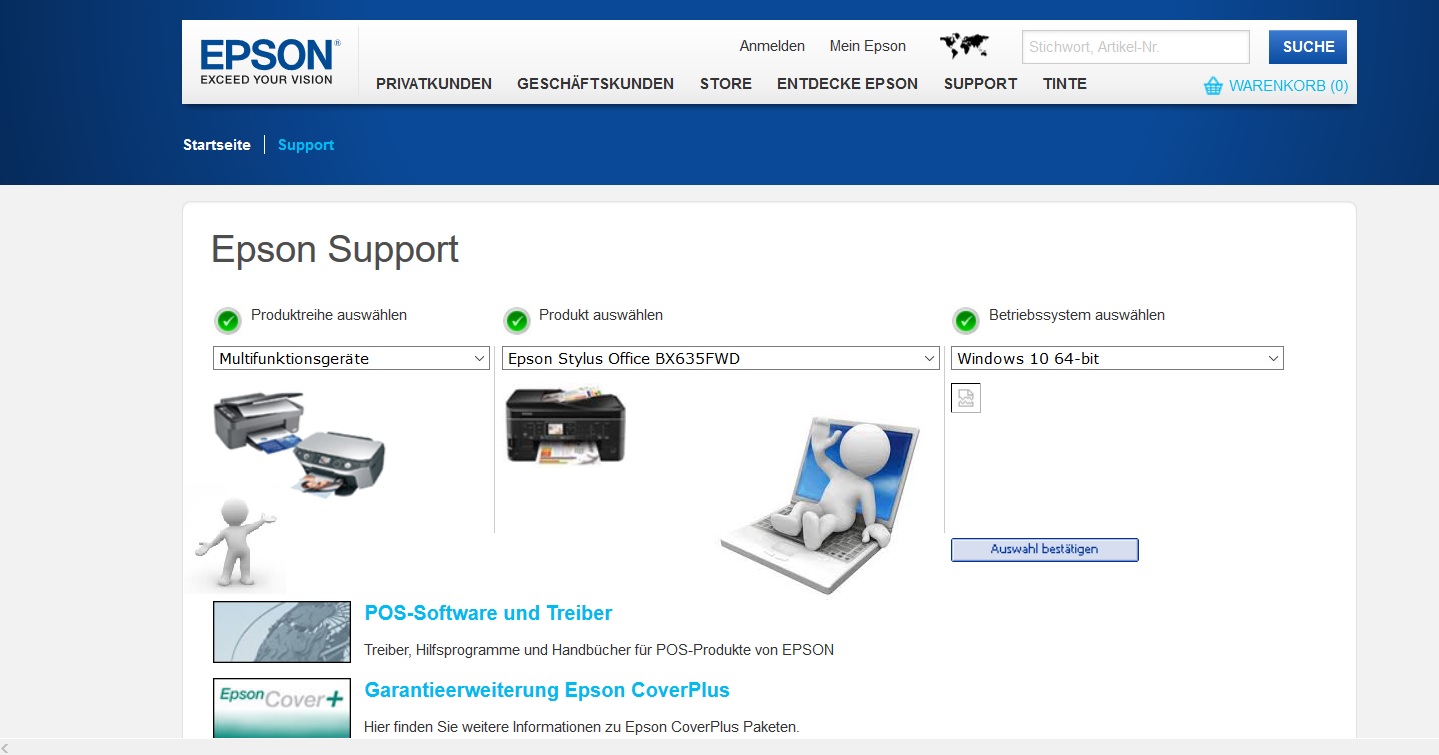This screenshot has width=1439, height=755.
Task: Click the Mein Epson link
Action: (868, 46)
